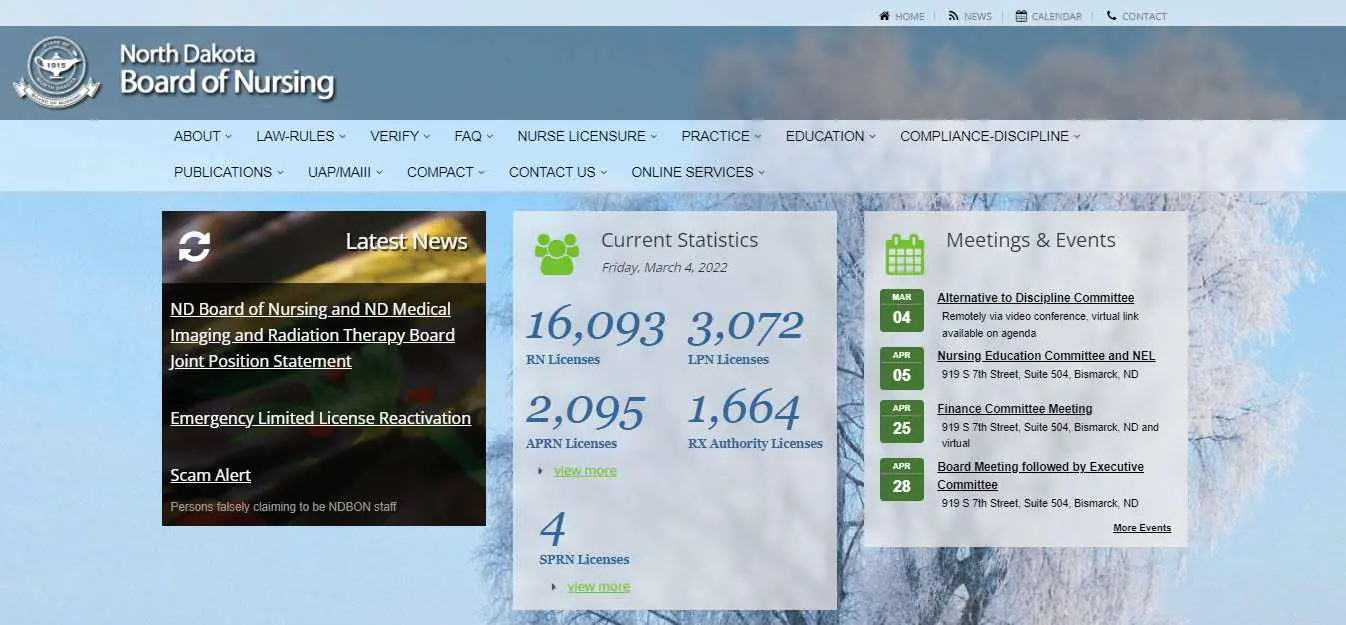Click view more under APRN Licenses

[585, 471]
